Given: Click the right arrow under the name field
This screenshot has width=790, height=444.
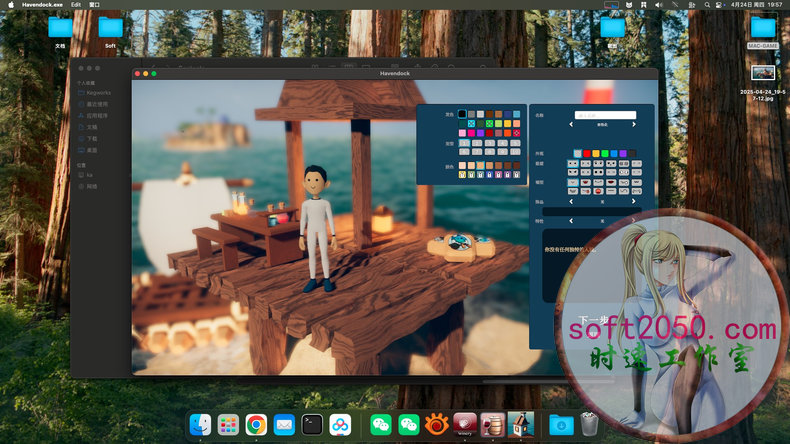Looking at the screenshot, I should pos(635,125).
